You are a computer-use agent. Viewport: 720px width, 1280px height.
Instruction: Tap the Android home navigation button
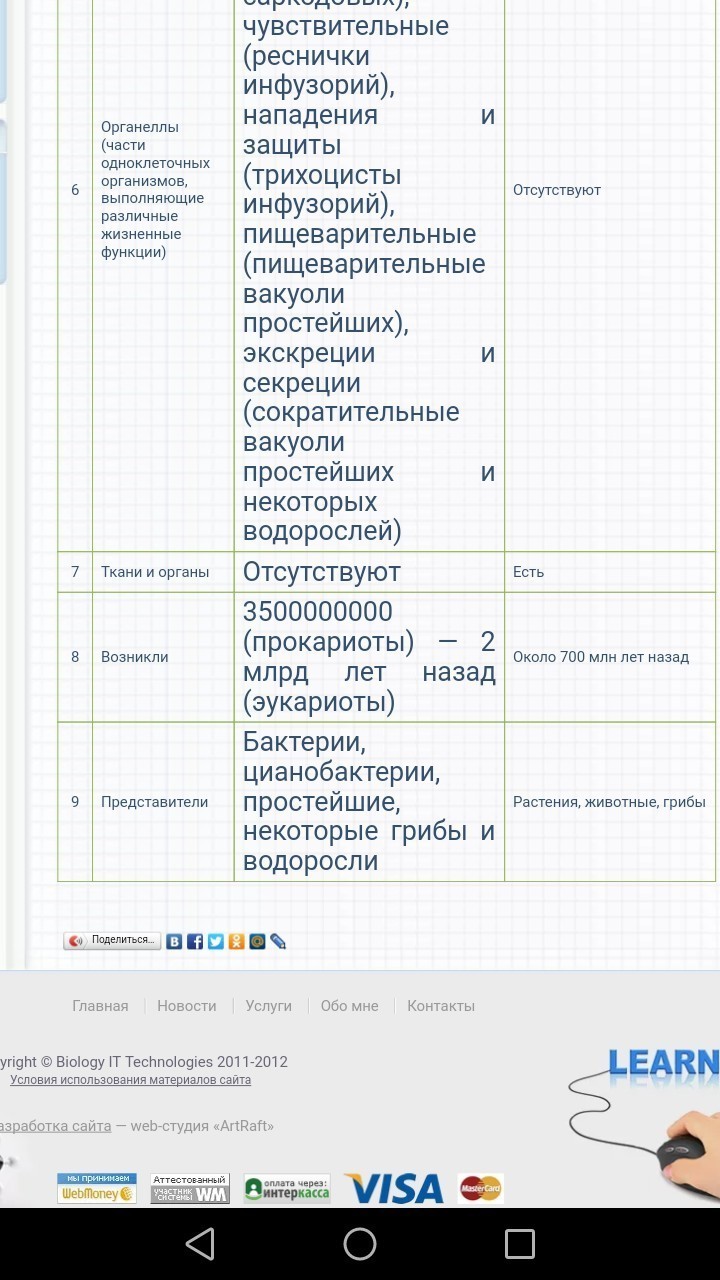[360, 1244]
